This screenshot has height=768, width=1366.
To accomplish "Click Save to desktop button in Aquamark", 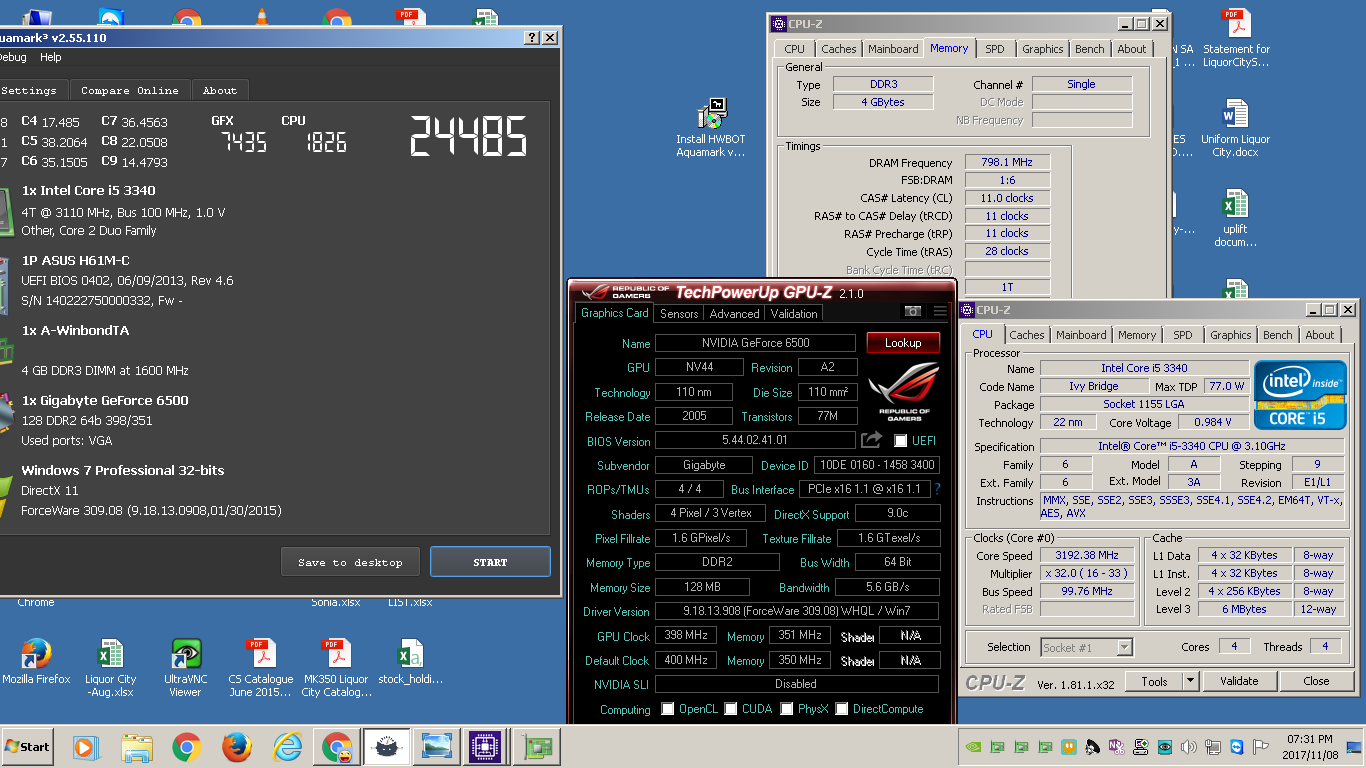I will [x=350, y=562].
